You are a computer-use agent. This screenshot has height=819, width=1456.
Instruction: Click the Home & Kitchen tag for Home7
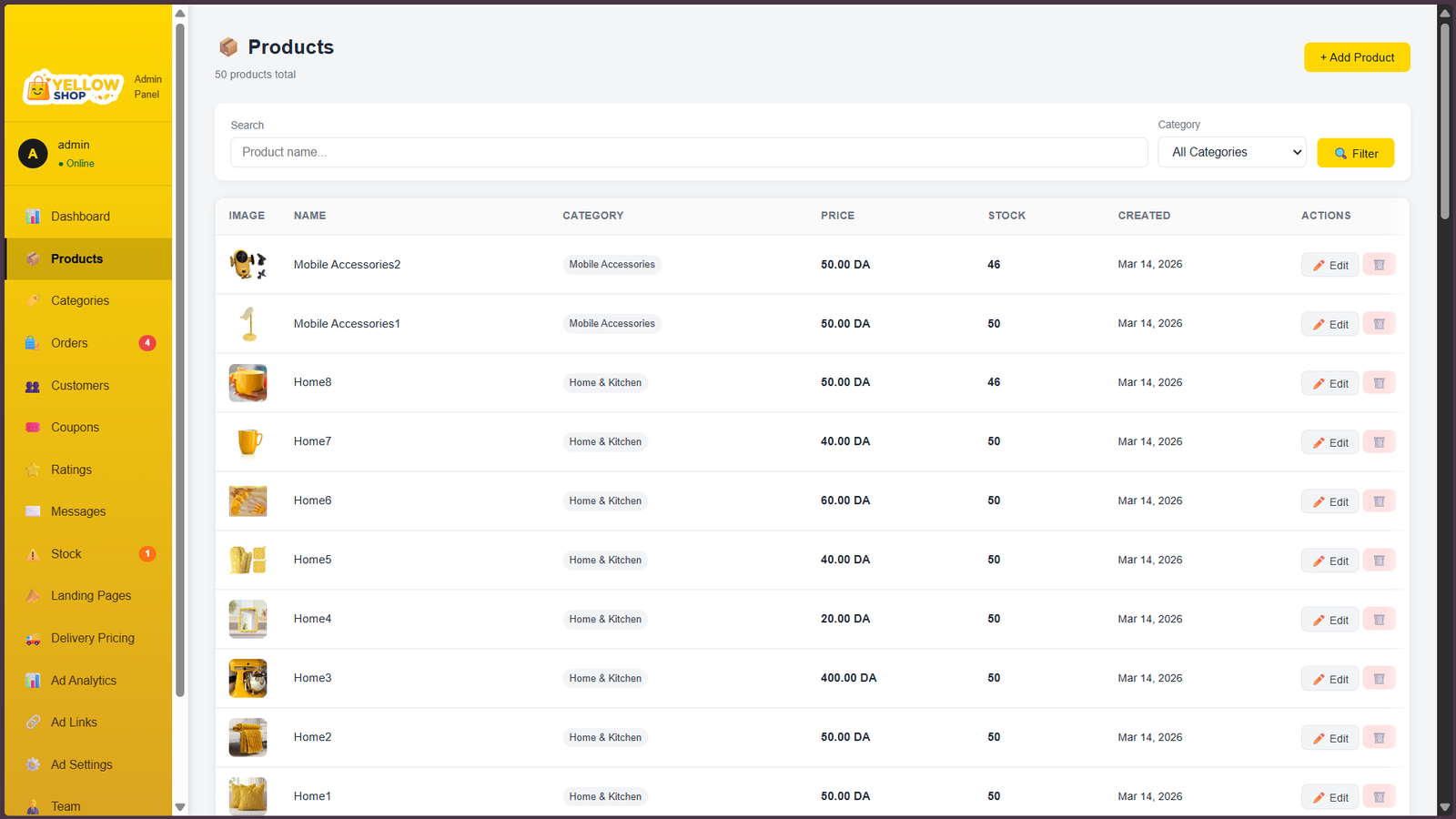[605, 442]
